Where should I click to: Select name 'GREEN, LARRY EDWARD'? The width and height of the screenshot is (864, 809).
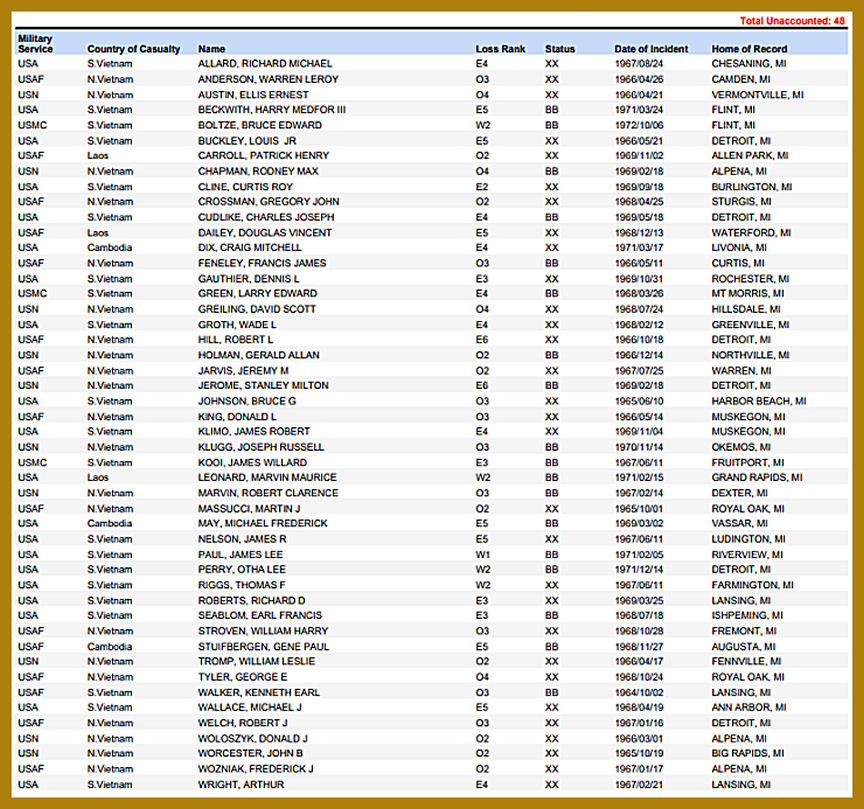[x=258, y=294]
